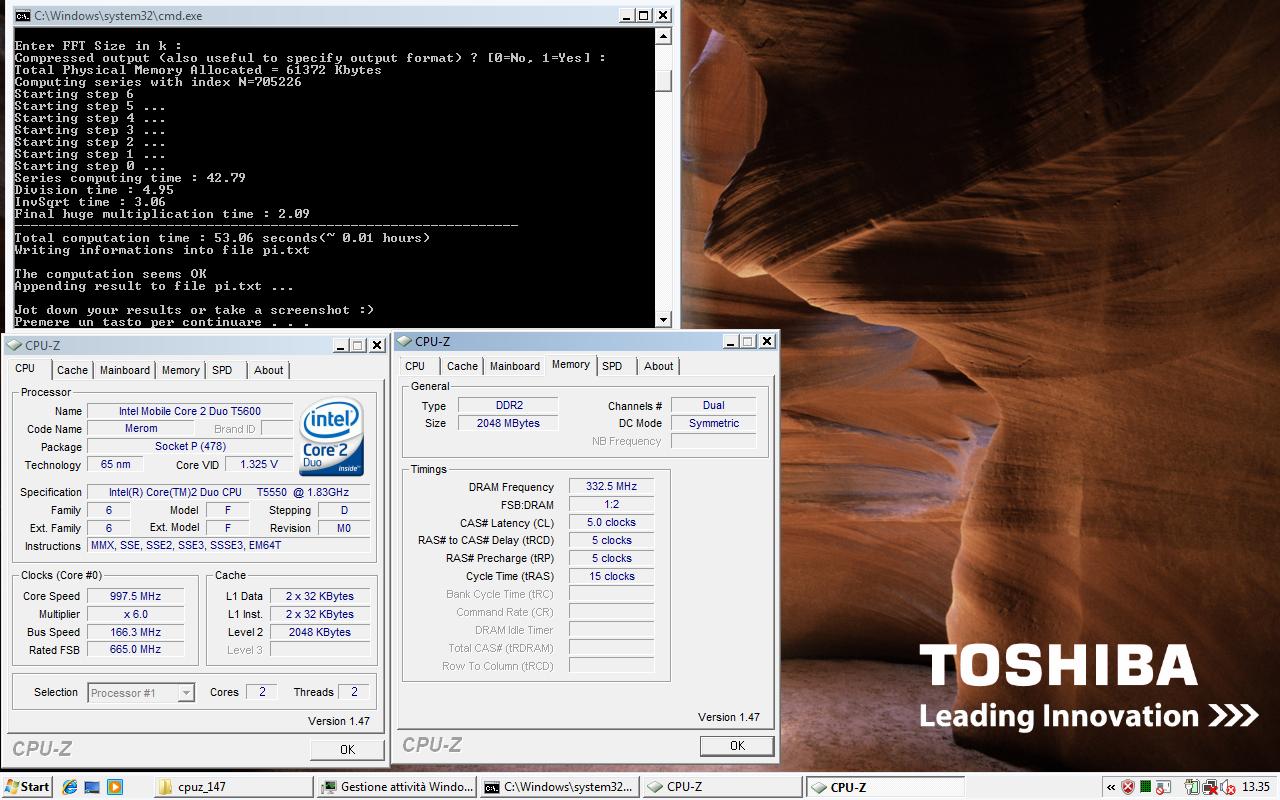Click the Level 2 cache value '2048 KBytes'
The height and width of the screenshot is (800, 1280).
(320, 632)
